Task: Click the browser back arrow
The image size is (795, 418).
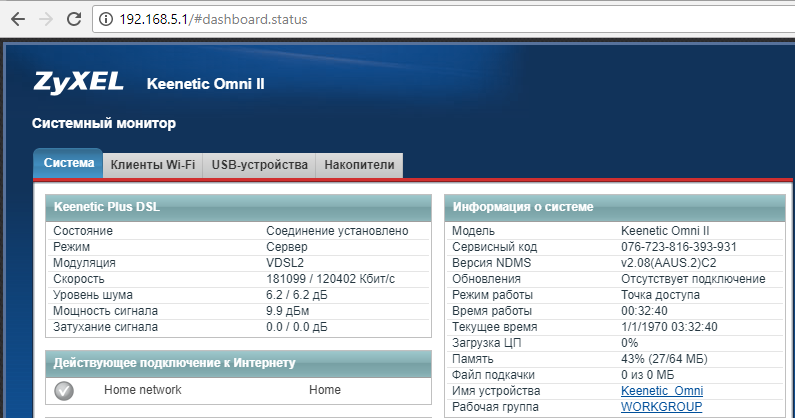Action: pyautogui.click(x=16, y=19)
